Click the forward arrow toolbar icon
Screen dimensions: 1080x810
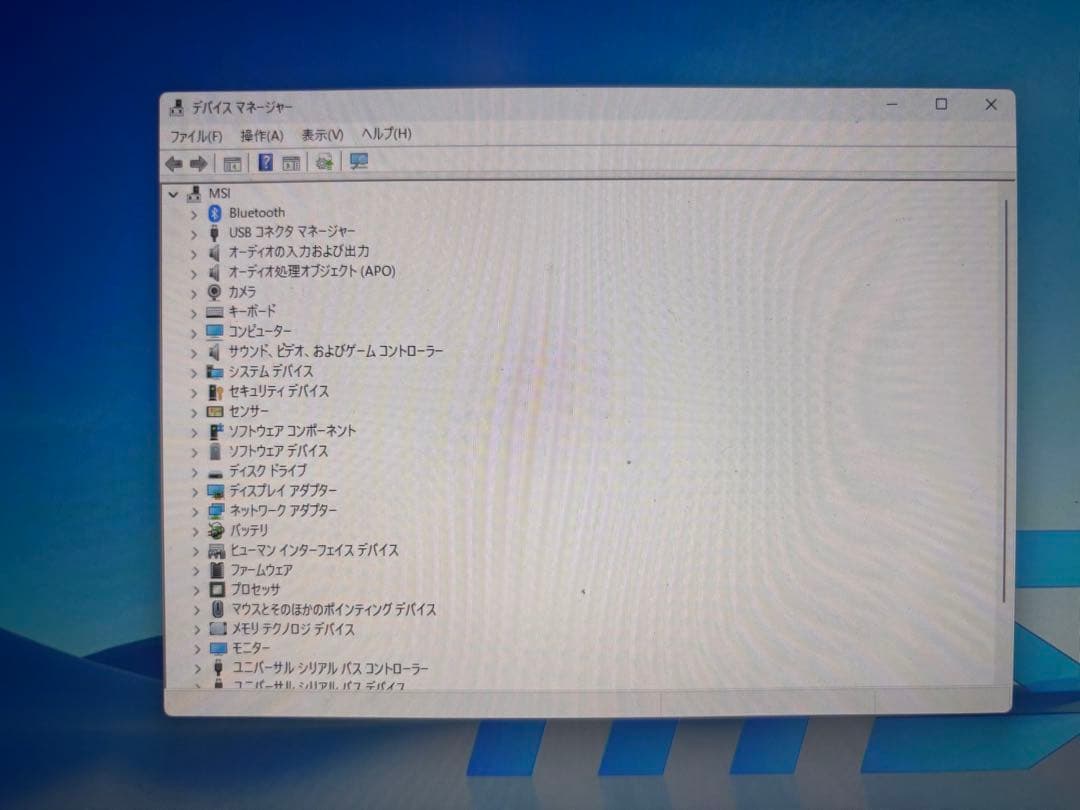tap(198, 163)
